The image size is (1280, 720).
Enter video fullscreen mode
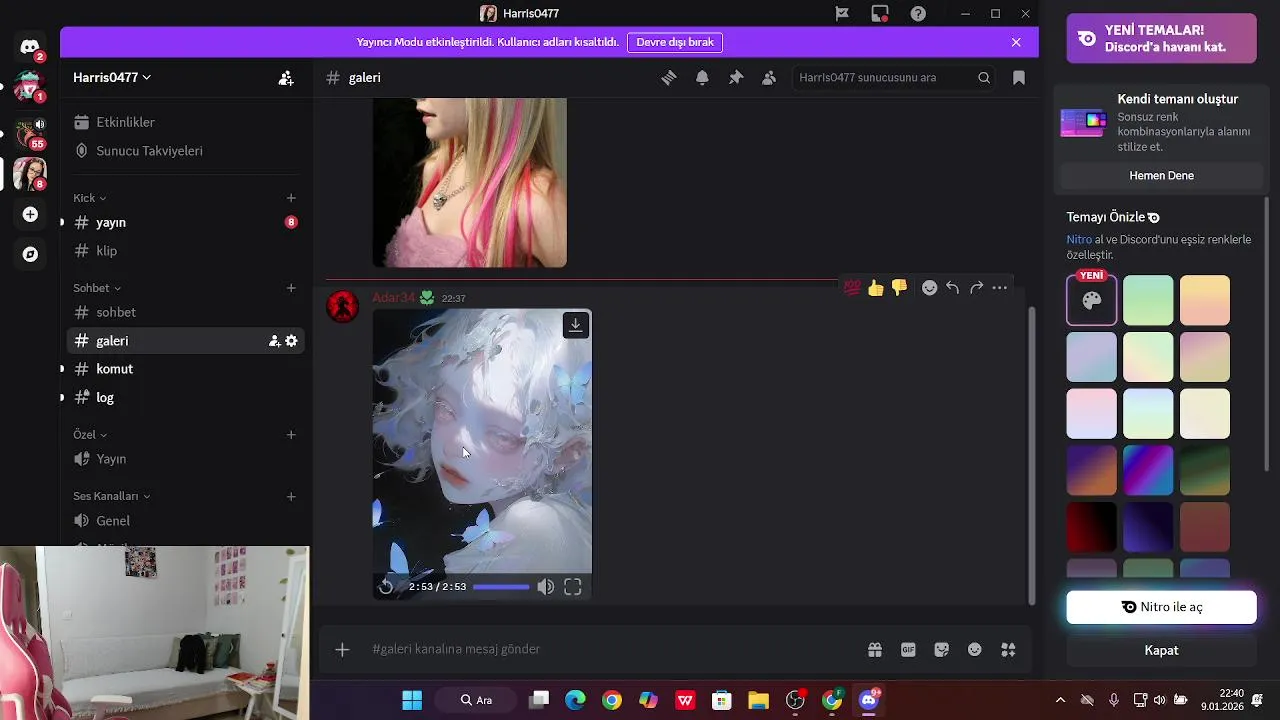pyautogui.click(x=573, y=587)
